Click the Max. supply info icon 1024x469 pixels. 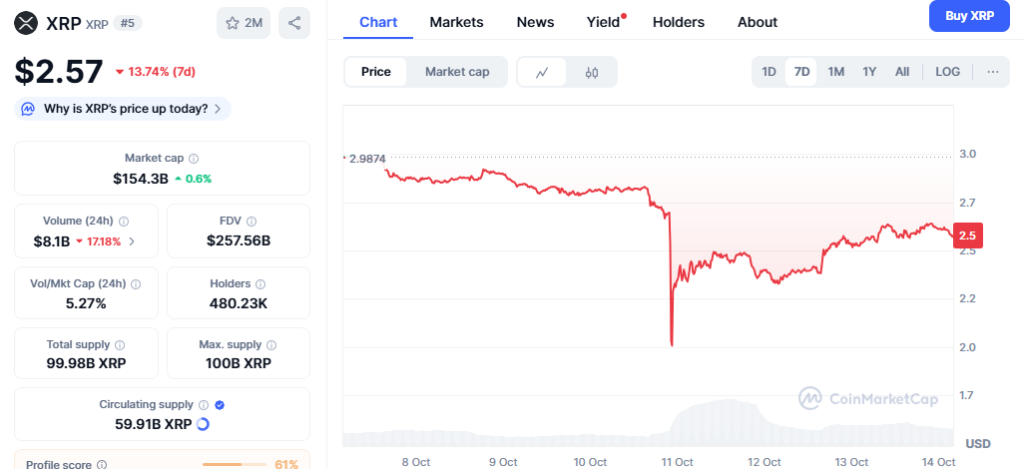(276, 344)
